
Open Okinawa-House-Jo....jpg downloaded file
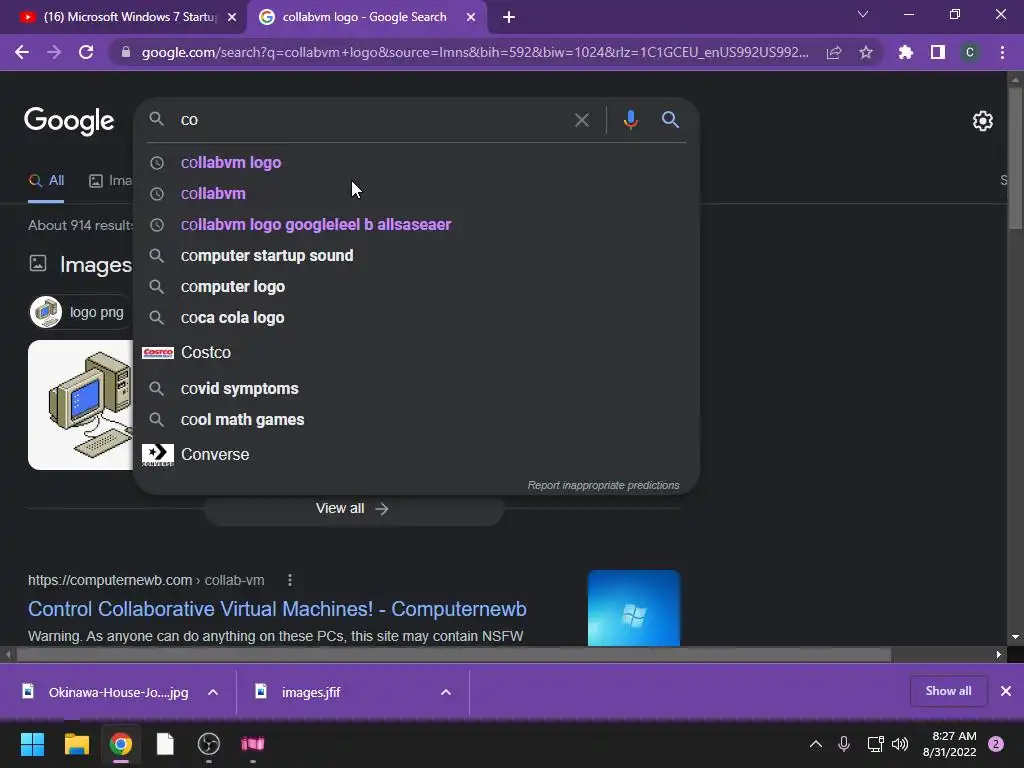118,692
